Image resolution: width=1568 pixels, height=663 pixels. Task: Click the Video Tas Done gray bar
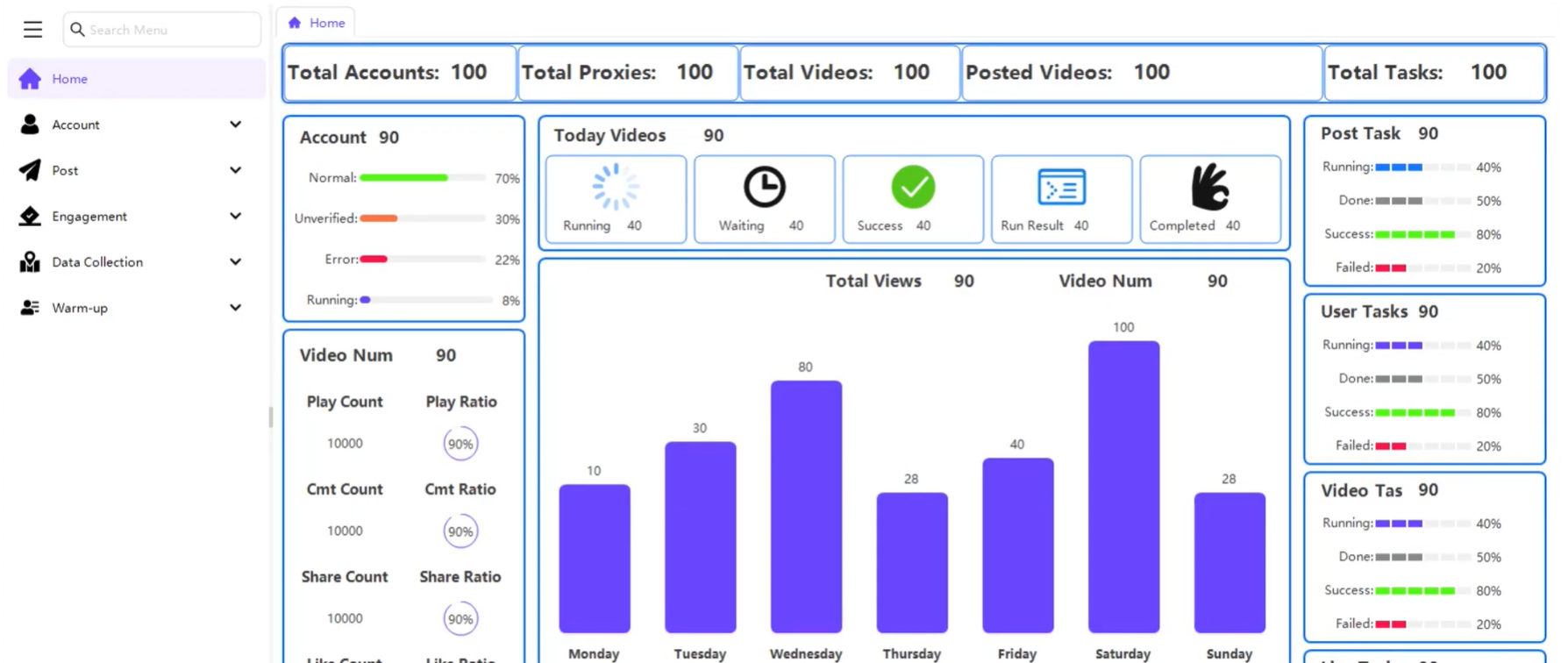pyautogui.click(x=1399, y=557)
